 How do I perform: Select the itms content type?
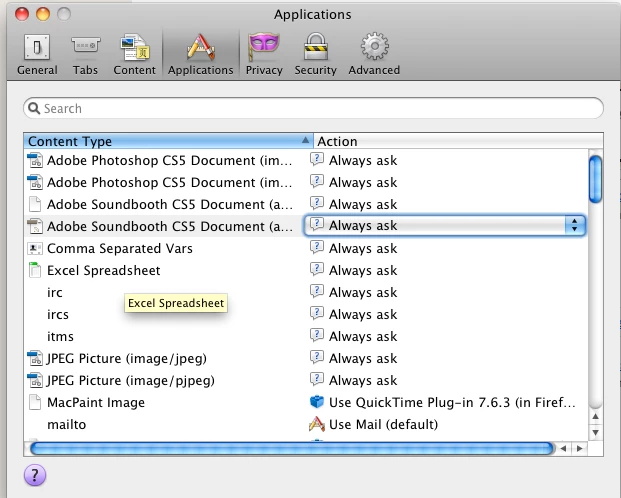pos(60,336)
